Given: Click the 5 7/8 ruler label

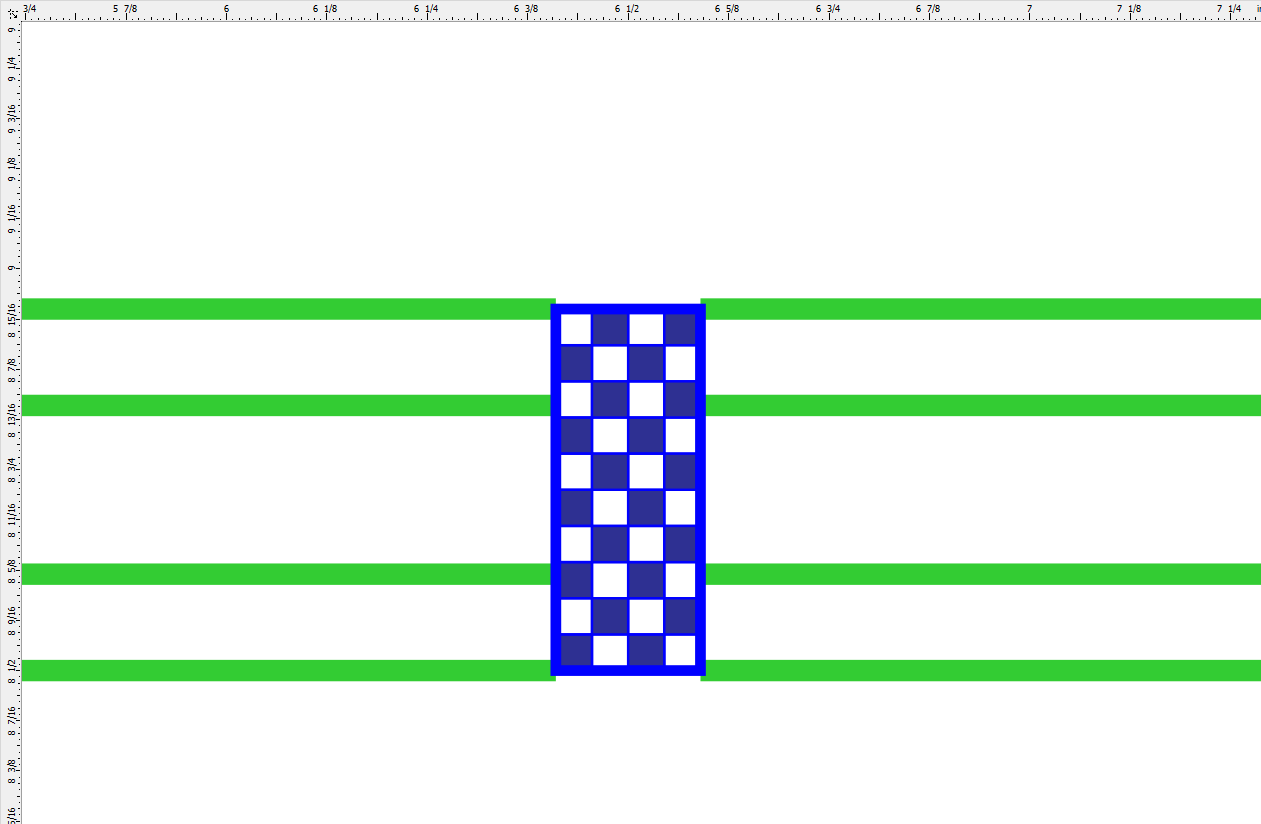Looking at the screenshot, I should (x=123, y=8).
